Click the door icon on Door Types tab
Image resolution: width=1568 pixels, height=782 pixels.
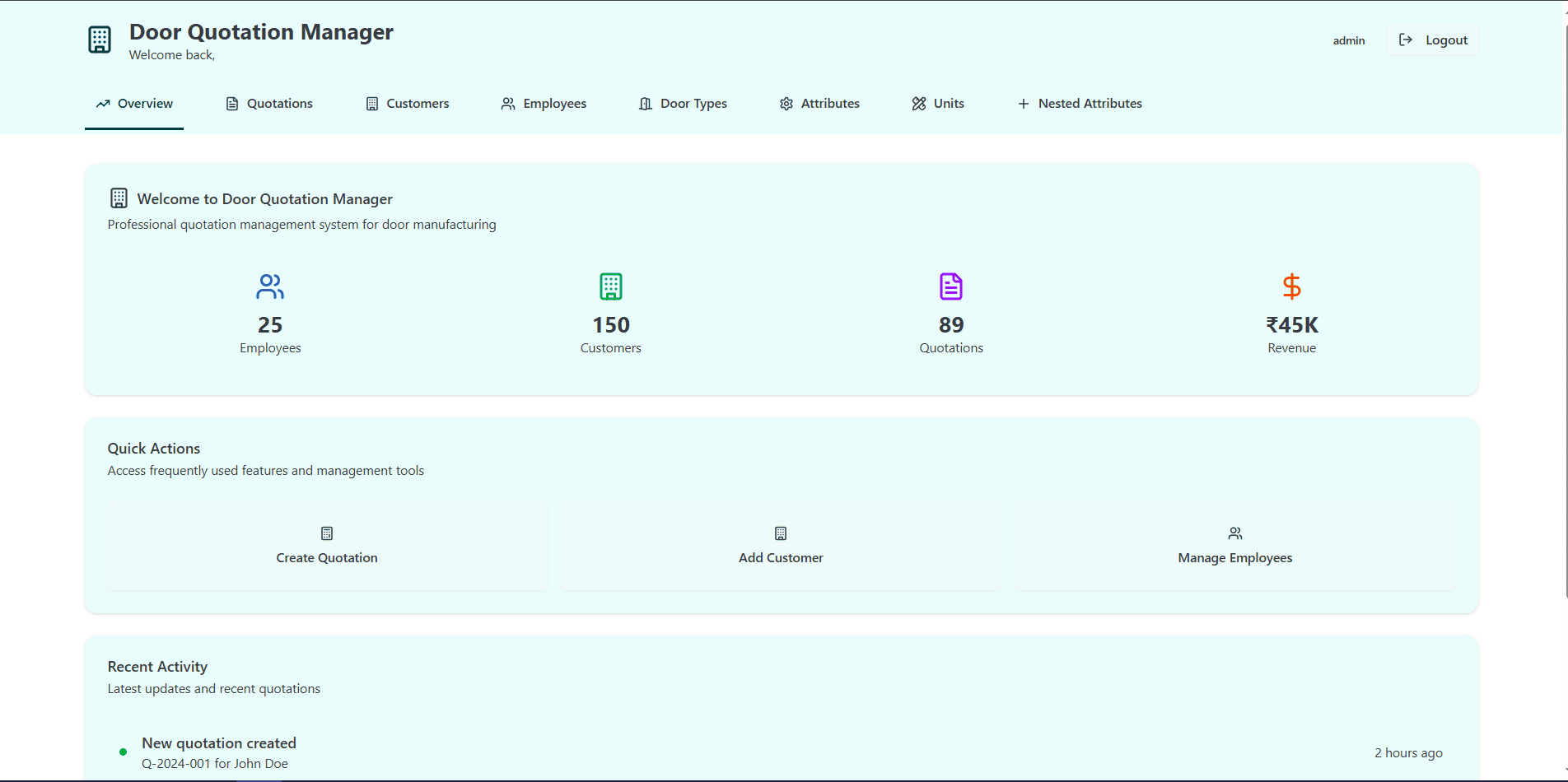(646, 104)
